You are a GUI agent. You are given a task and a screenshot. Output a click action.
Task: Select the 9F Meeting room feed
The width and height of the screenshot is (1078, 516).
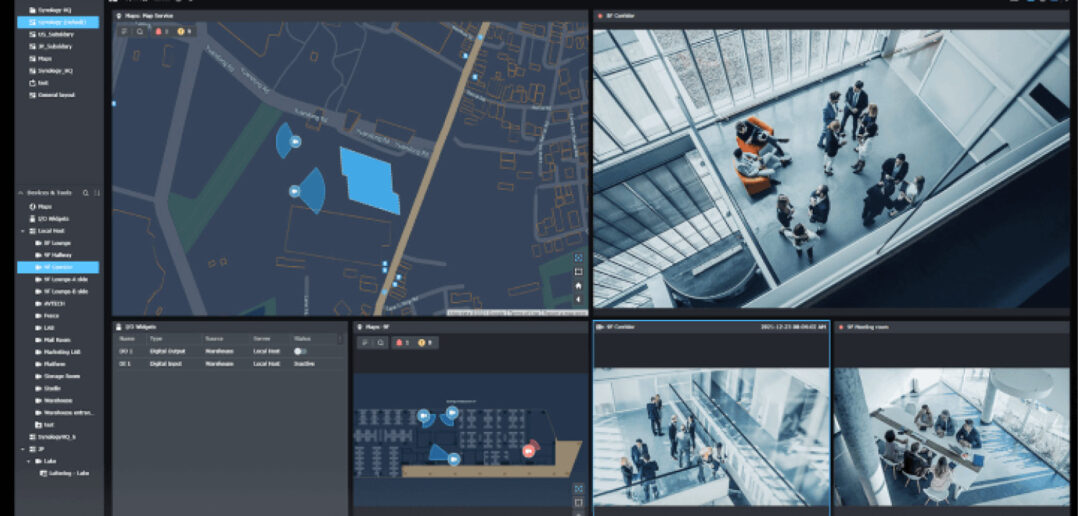pyautogui.click(x=952, y=437)
